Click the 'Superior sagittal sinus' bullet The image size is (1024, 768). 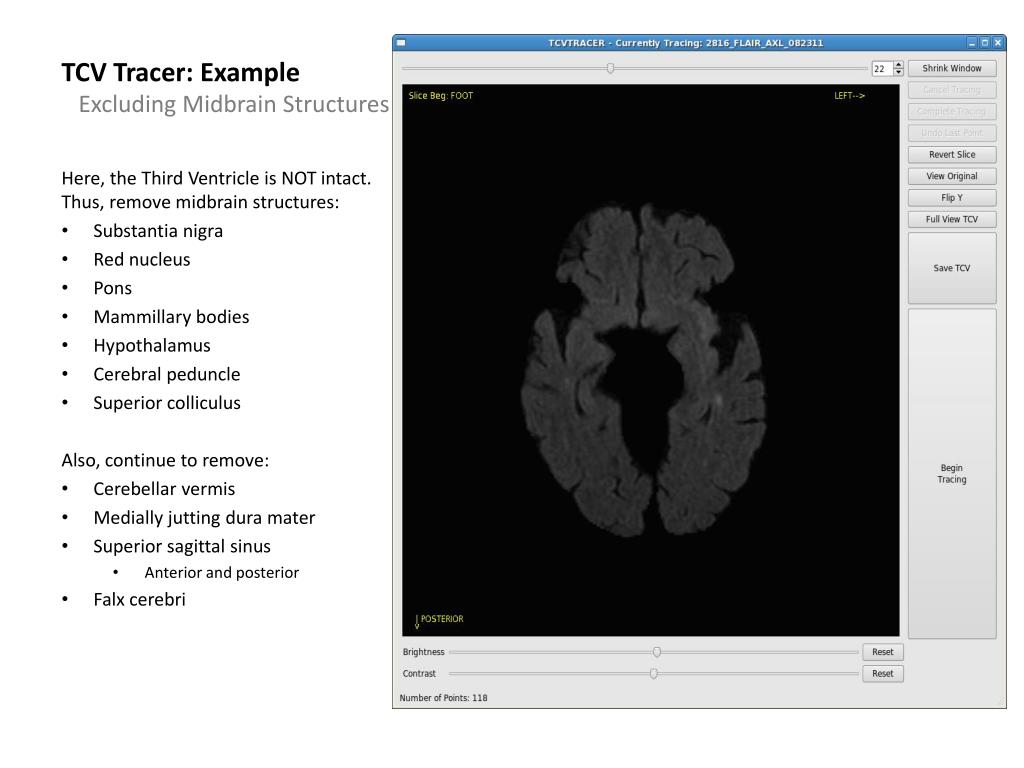[x=182, y=547]
